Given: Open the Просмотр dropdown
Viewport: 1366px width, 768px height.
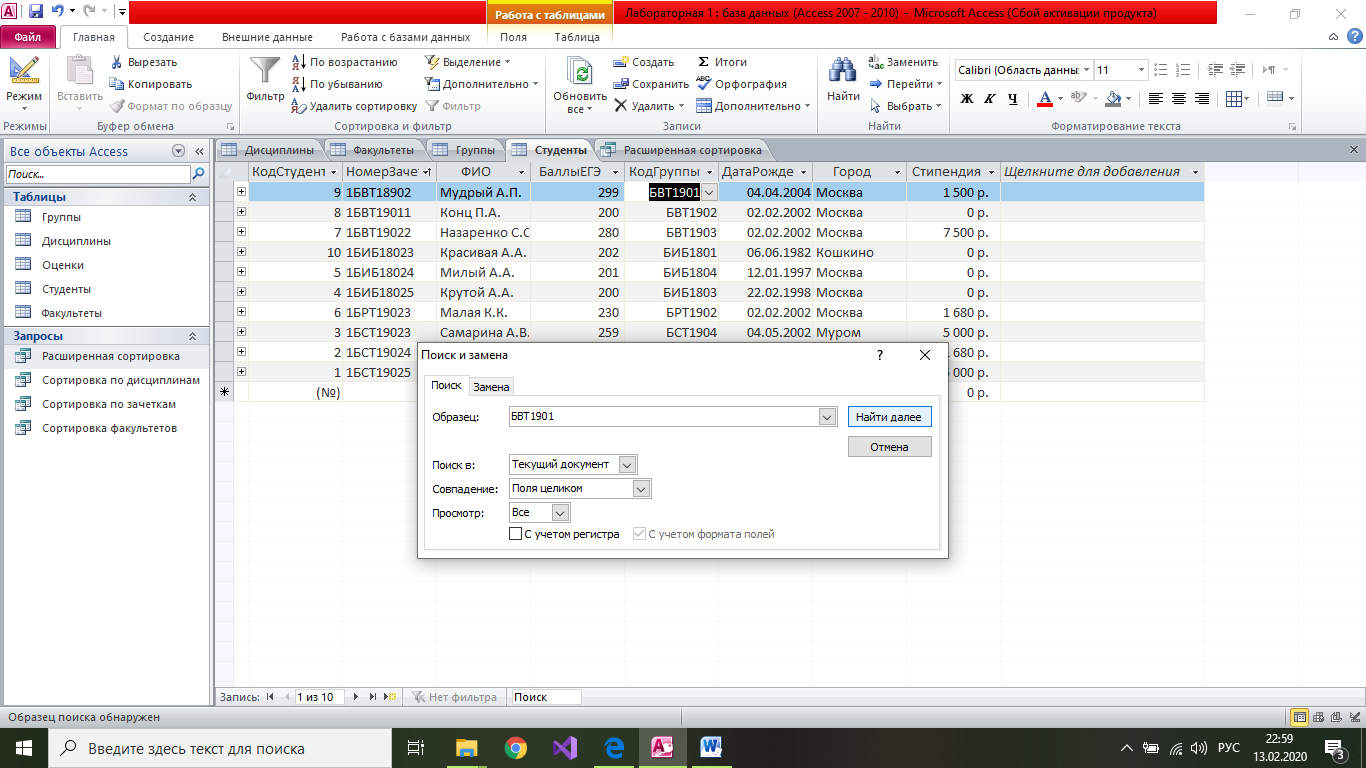Looking at the screenshot, I should tap(560, 512).
